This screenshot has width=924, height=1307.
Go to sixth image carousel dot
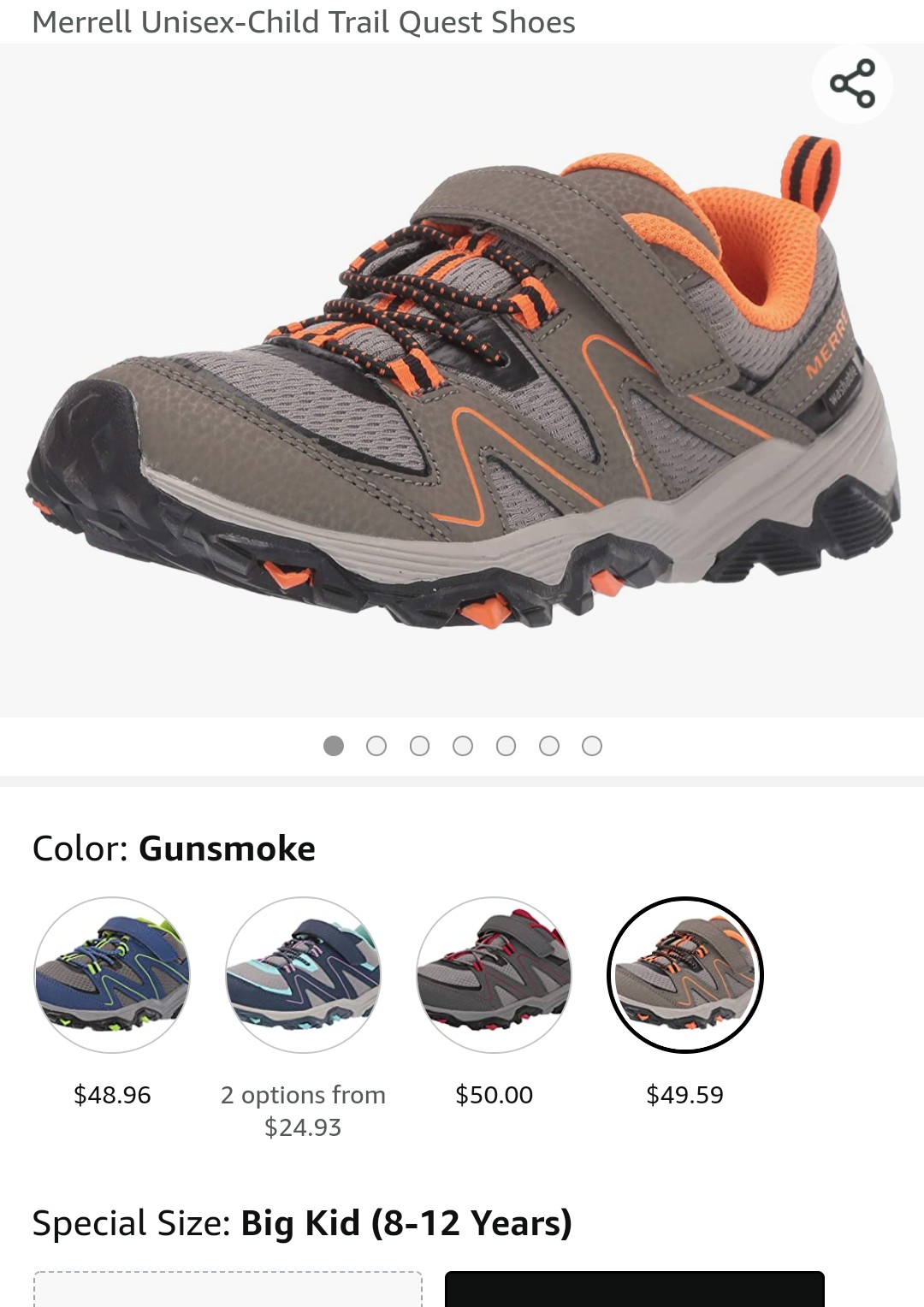tap(549, 746)
